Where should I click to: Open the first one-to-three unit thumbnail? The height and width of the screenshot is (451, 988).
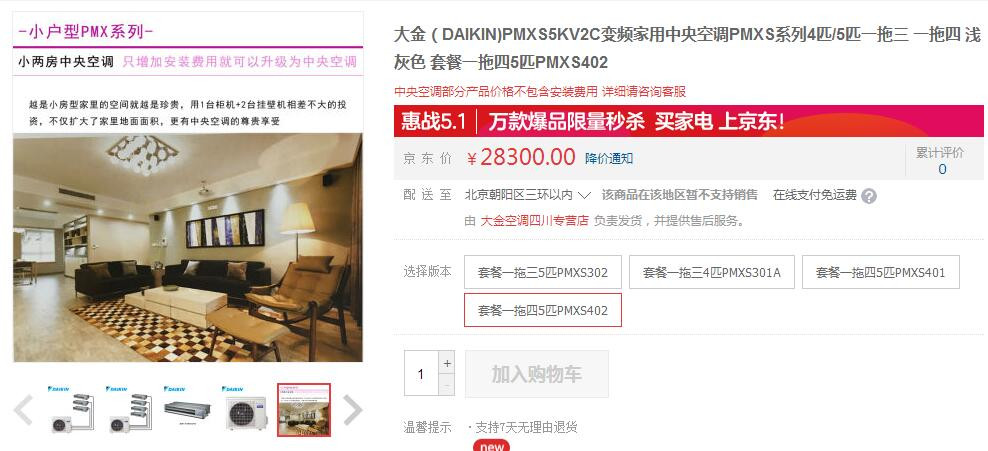[71, 409]
